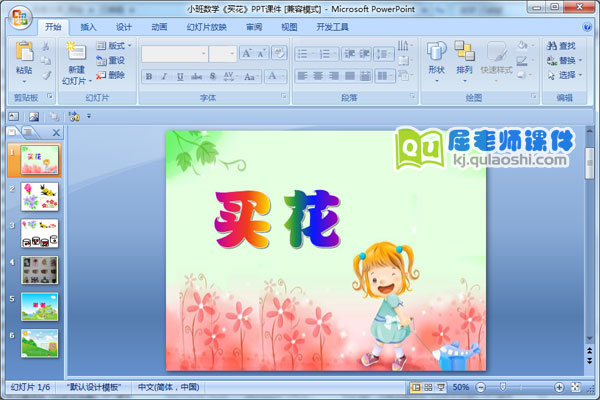Click the Decrease Indent icon
Image resolution: width=600 pixels, height=400 pixels.
pyautogui.click(x=349, y=54)
